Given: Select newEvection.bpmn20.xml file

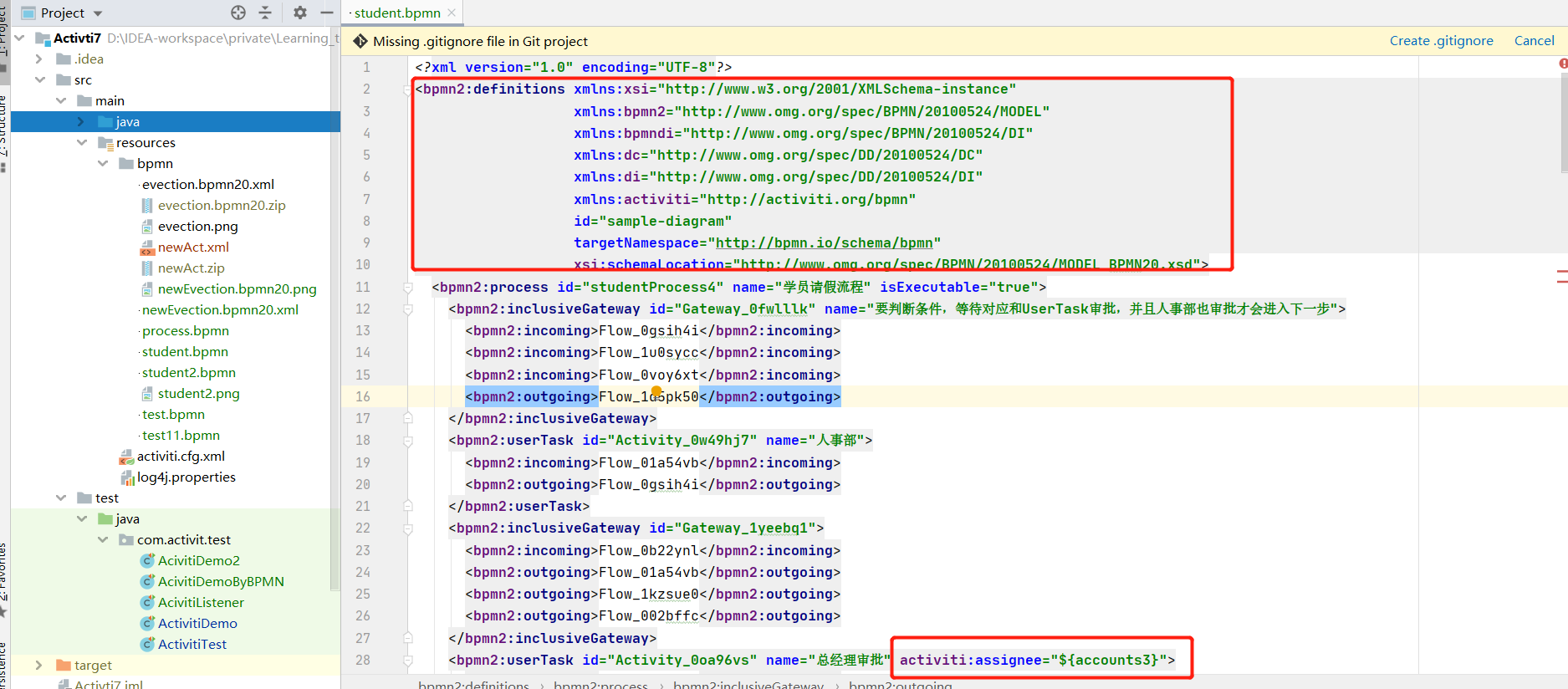Looking at the screenshot, I should 220,309.
